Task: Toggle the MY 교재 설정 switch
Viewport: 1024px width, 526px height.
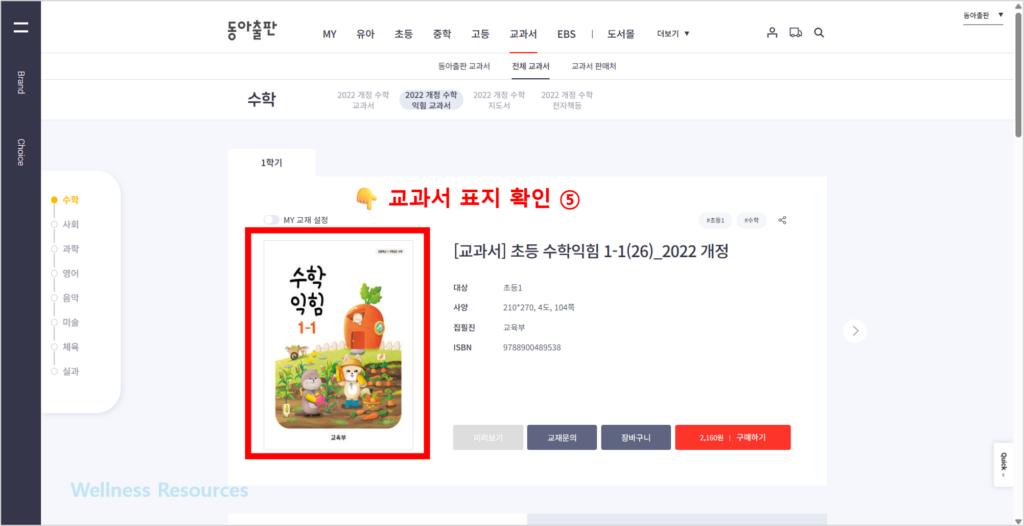Action: tap(271, 220)
